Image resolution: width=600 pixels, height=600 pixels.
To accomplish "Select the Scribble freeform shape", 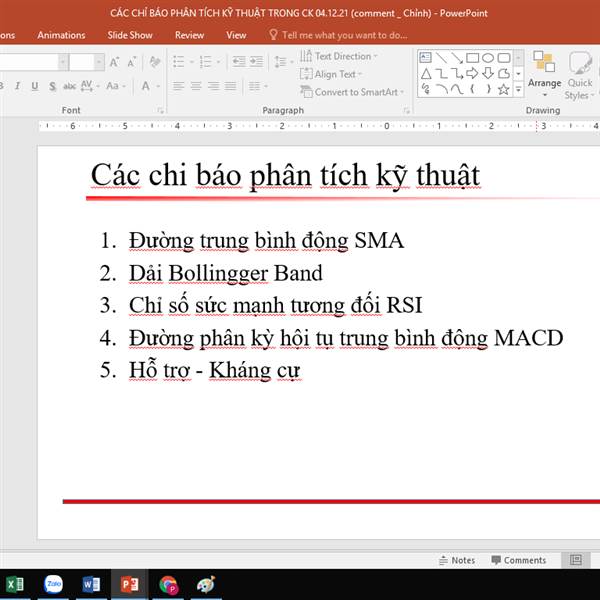I will click(x=426, y=89).
